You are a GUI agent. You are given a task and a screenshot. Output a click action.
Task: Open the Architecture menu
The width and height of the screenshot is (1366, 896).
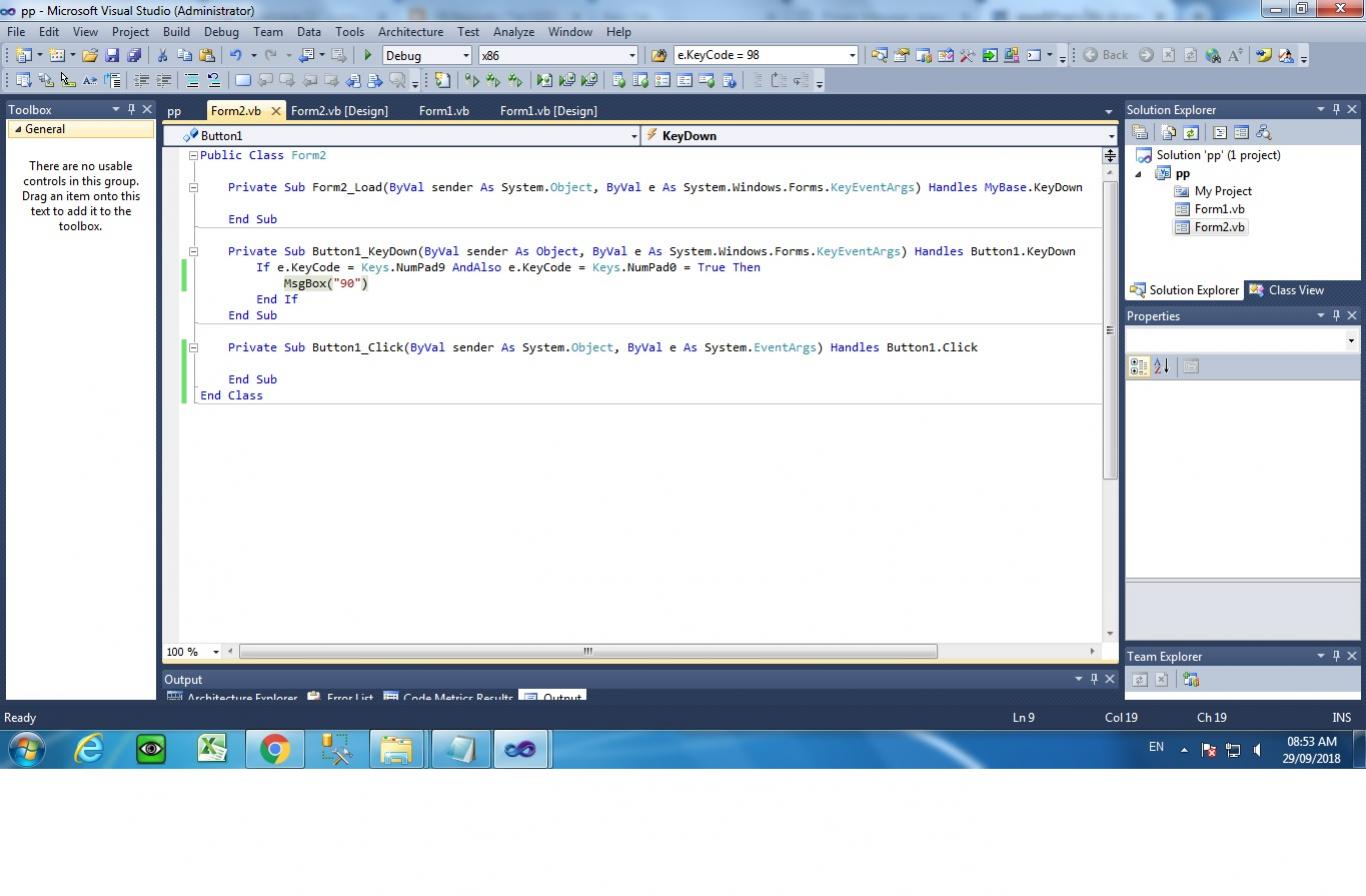pos(410,32)
